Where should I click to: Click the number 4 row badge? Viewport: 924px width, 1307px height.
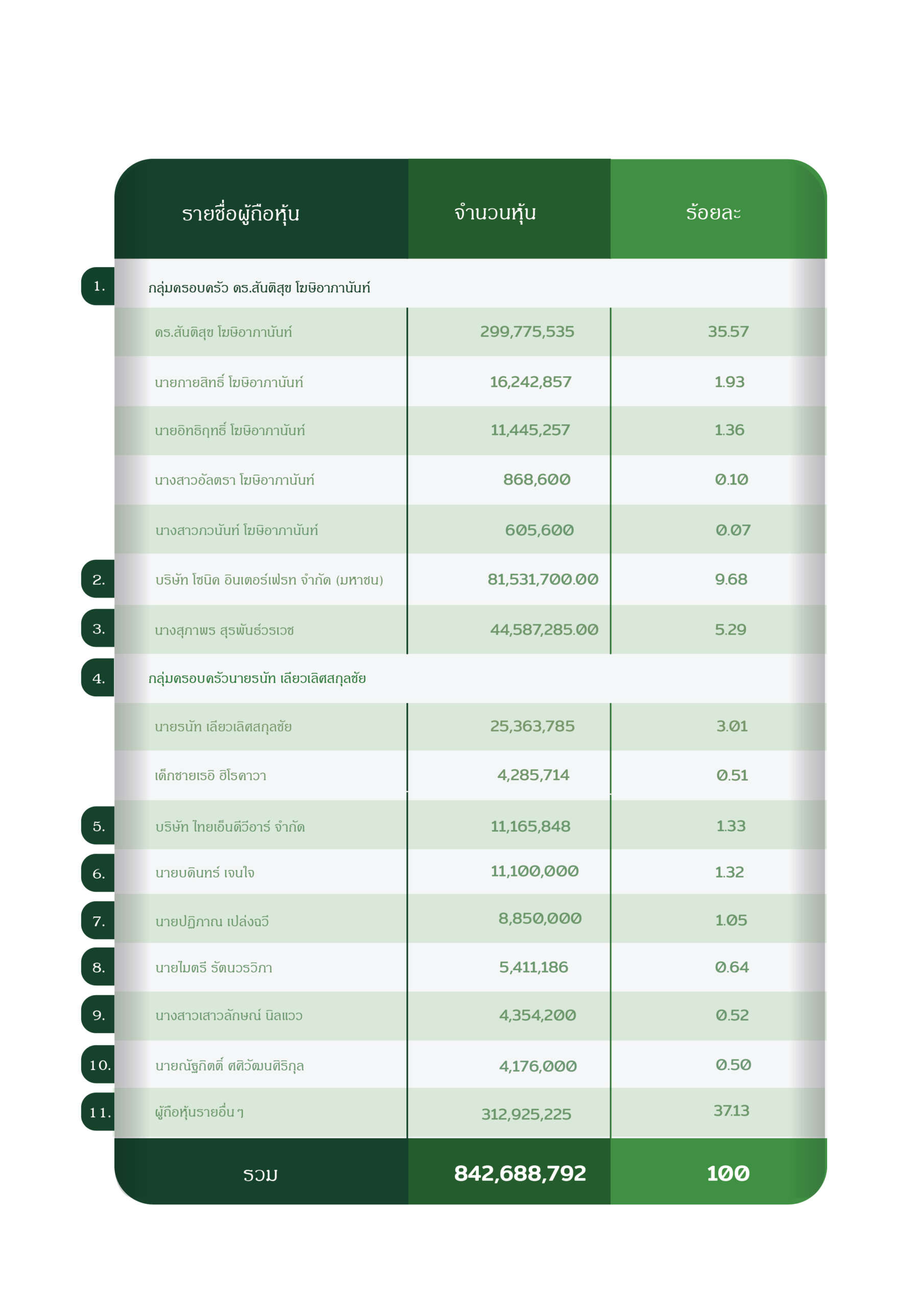(99, 678)
